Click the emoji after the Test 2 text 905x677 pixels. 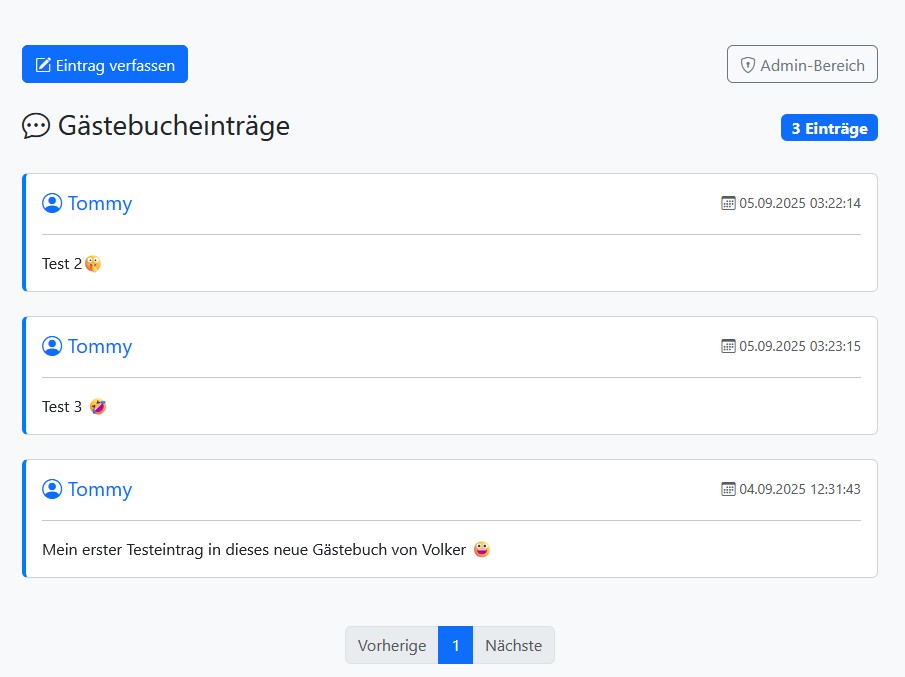(93, 264)
